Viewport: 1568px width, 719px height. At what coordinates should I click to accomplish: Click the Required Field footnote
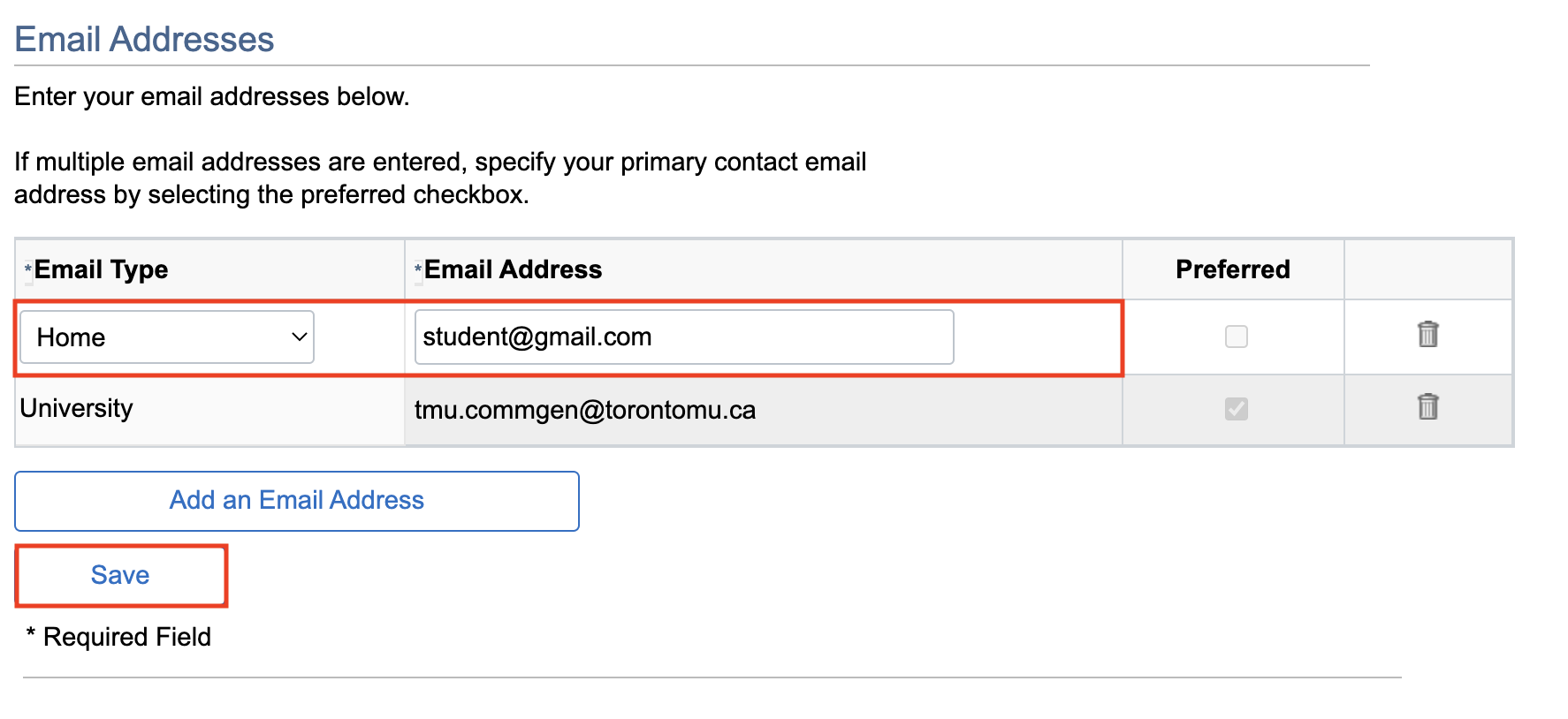tap(127, 637)
